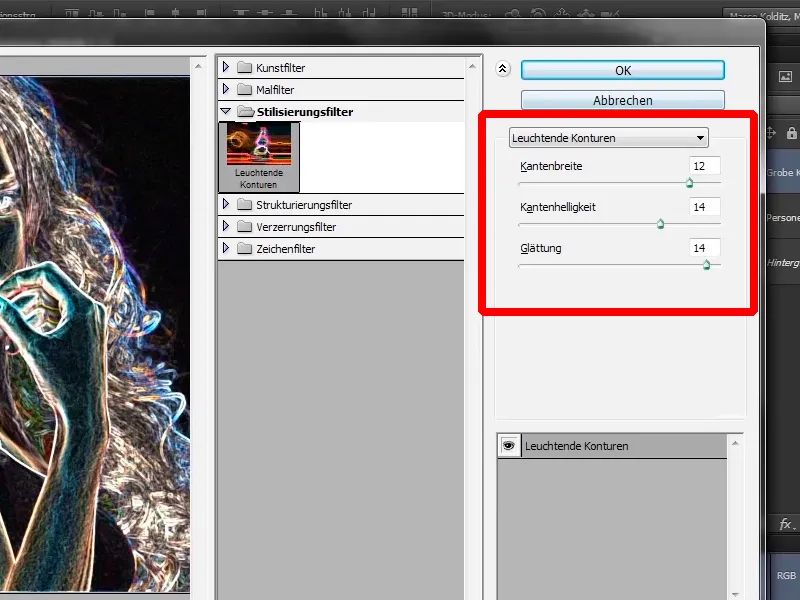Collapse the Stilisierungsfilter folder
Viewport: 800px width, 600px height.
(226, 111)
